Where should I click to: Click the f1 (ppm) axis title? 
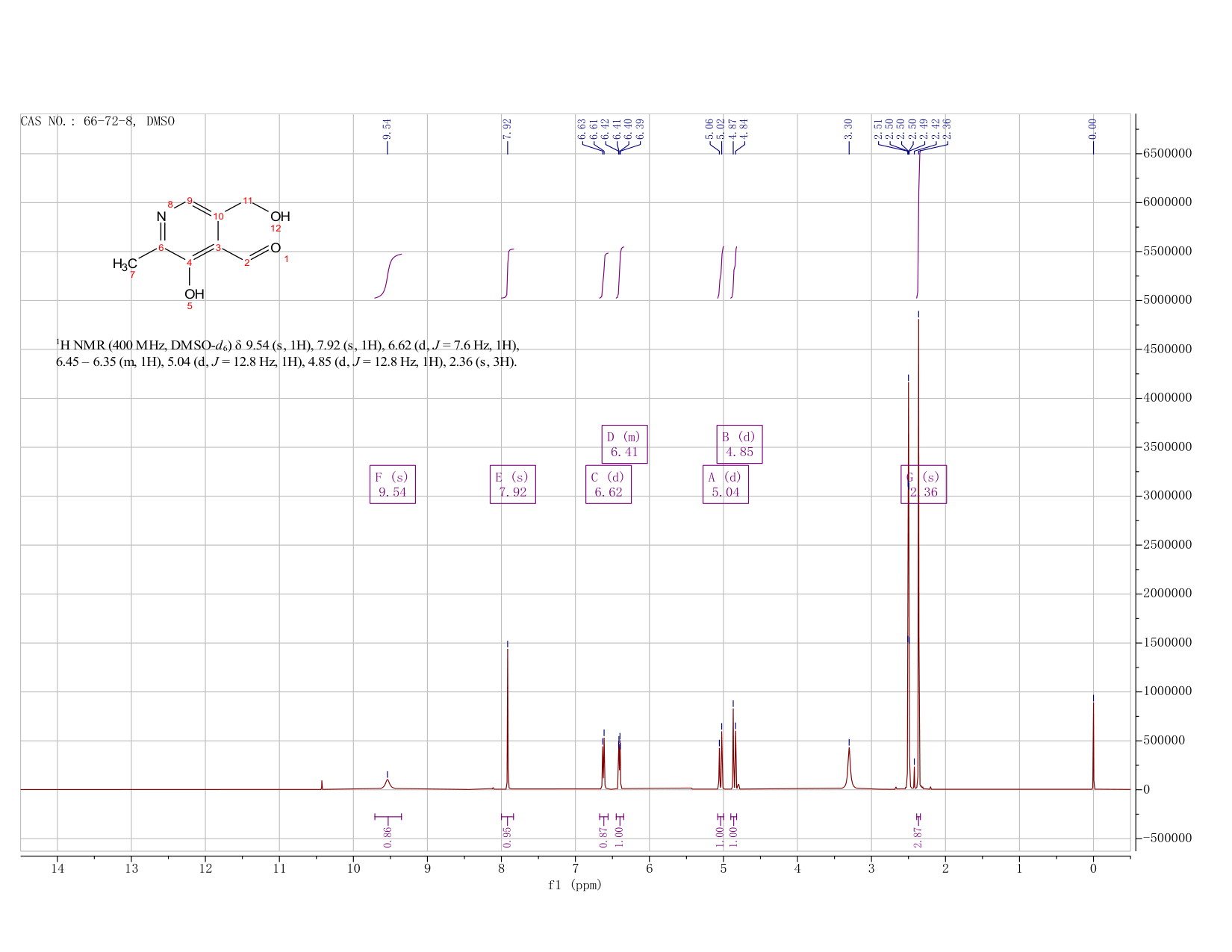click(x=575, y=886)
